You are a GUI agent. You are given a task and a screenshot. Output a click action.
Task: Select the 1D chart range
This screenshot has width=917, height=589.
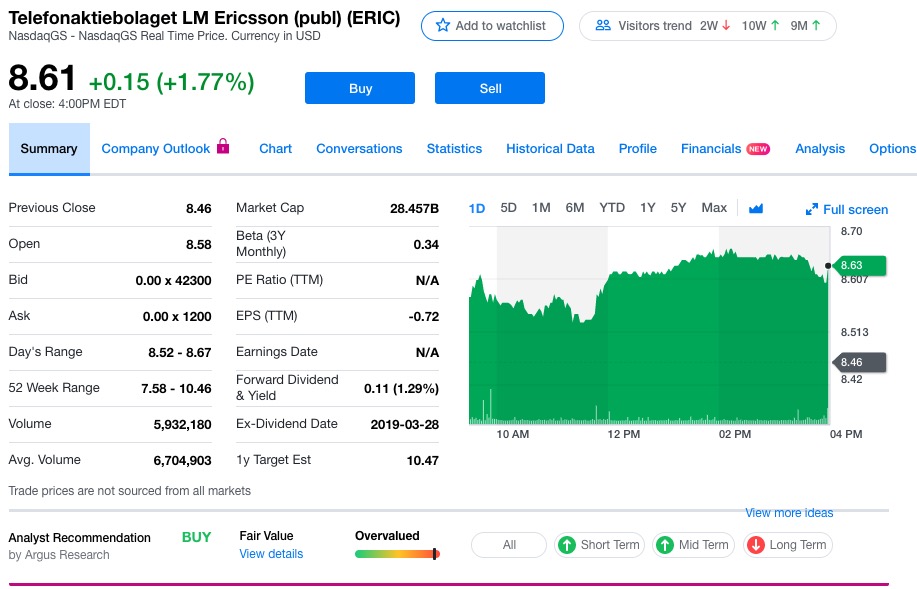pos(477,208)
